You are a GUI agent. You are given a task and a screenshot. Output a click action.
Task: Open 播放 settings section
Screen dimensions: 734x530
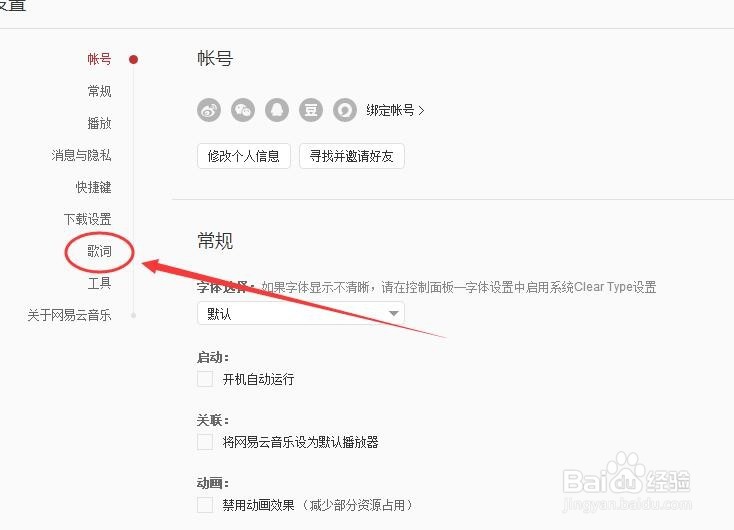(99, 123)
